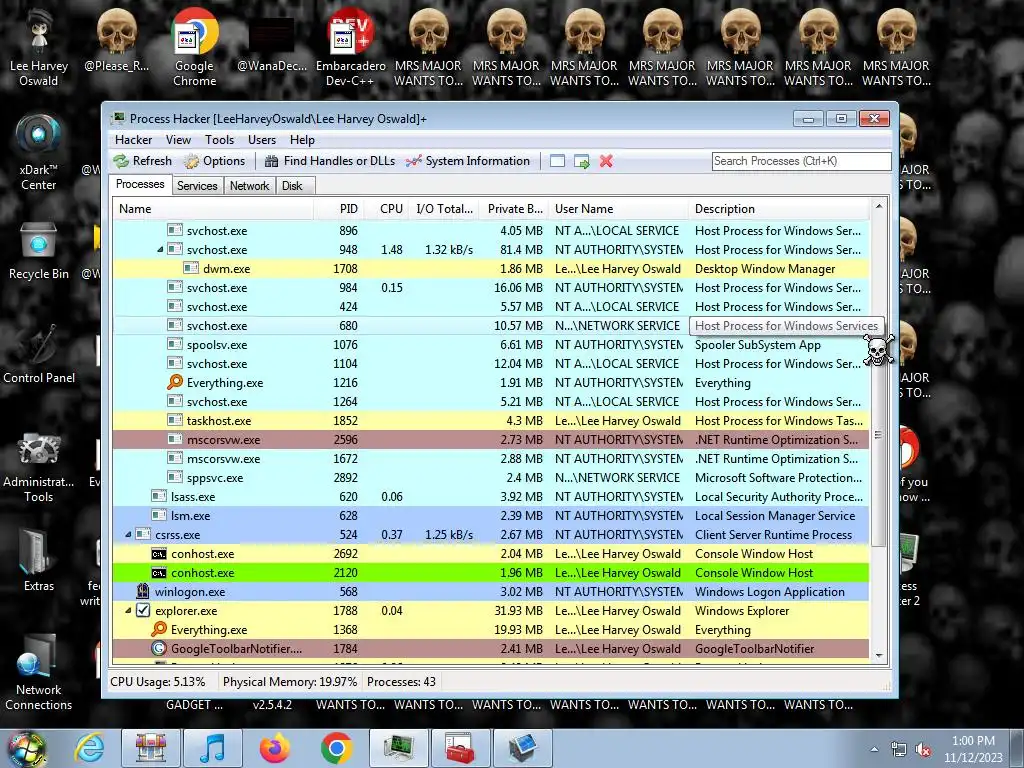This screenshot has width=1024, height=768.
Task: Sort by the Description column header
Action: 779,209
